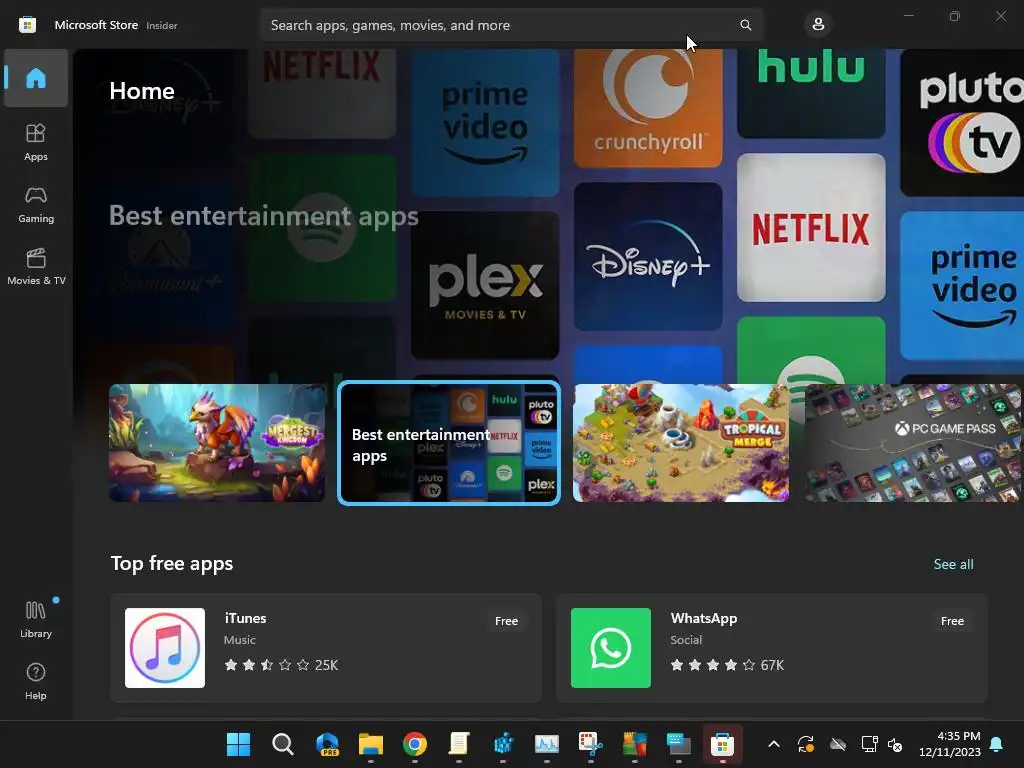
Task: Open File Explorer from taskbar
Action: (371, 744)
